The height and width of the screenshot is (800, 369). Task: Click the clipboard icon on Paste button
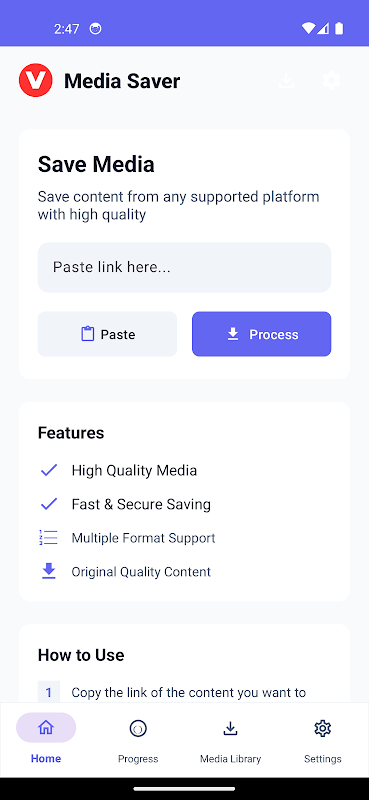(88, 334)
